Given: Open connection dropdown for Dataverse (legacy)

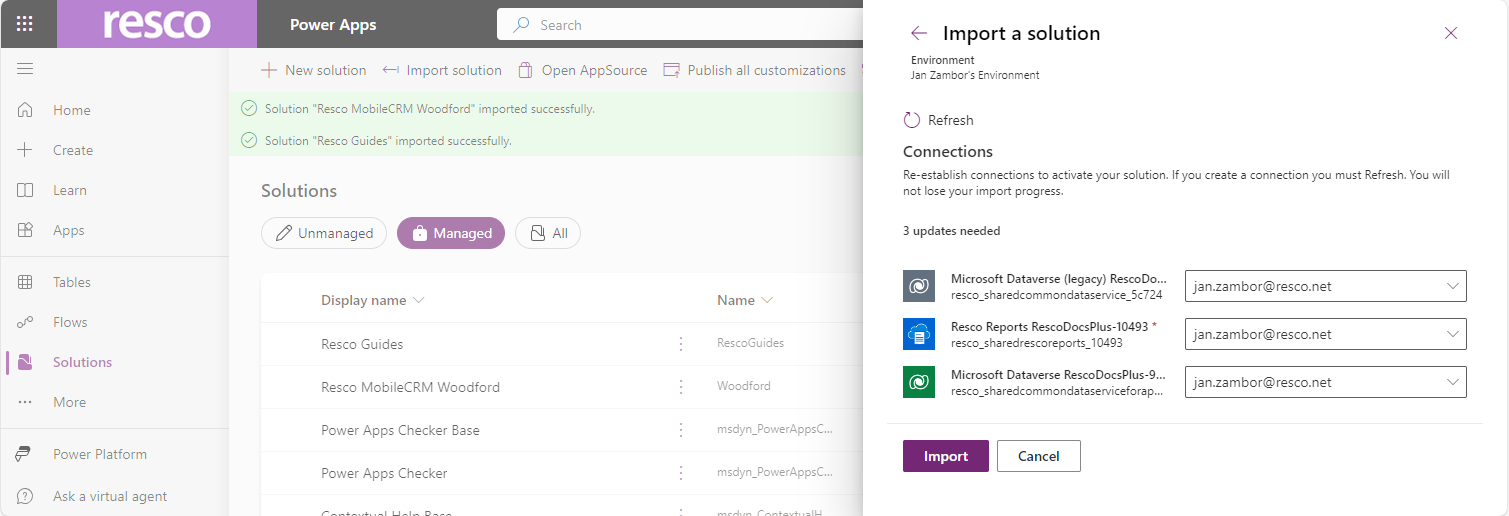Looking at the screenshot, I should click(x=1325, y=286).
